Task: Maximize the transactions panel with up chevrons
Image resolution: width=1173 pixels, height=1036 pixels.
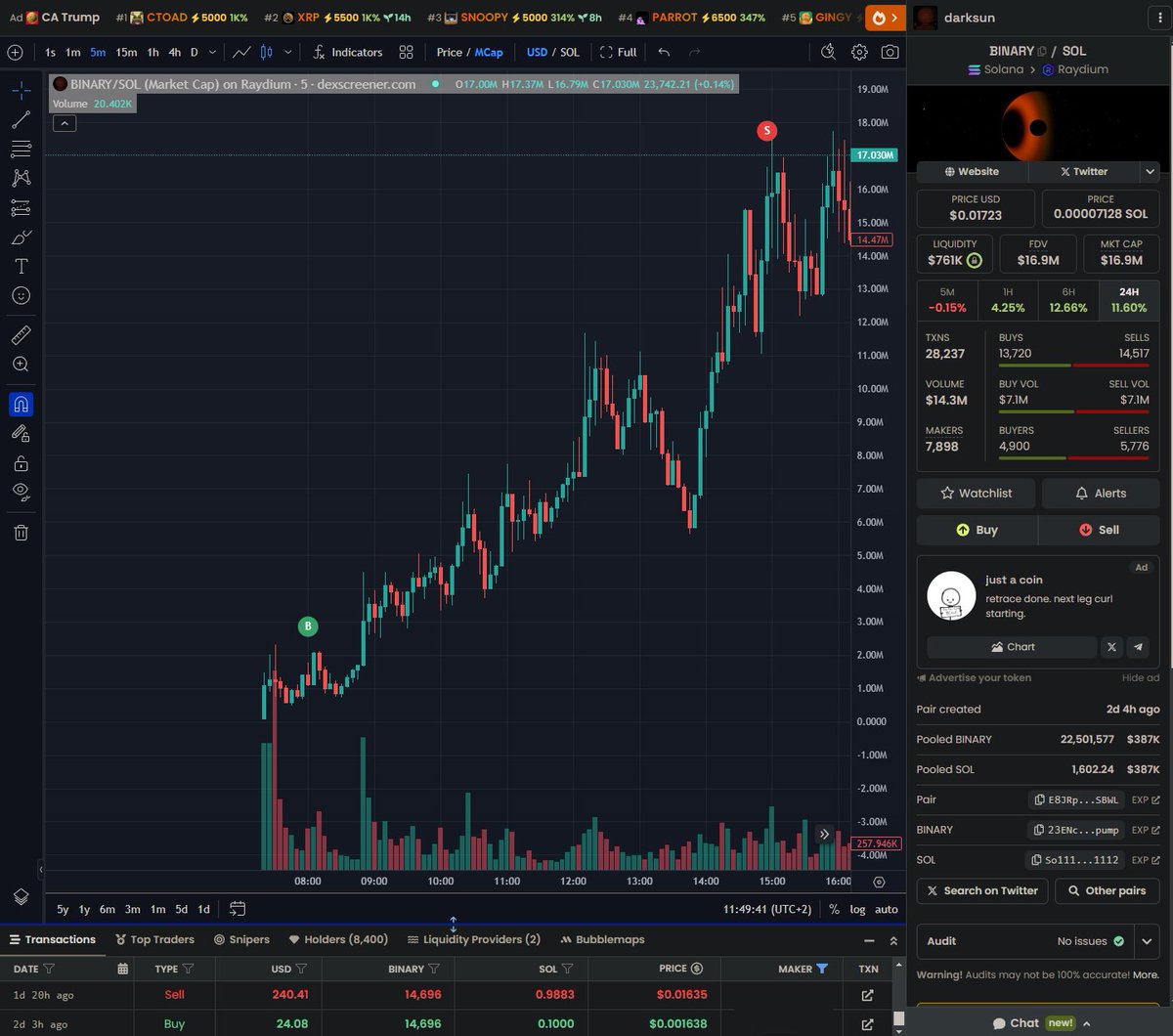Action: pyautogui.click(x=893, y=940)
